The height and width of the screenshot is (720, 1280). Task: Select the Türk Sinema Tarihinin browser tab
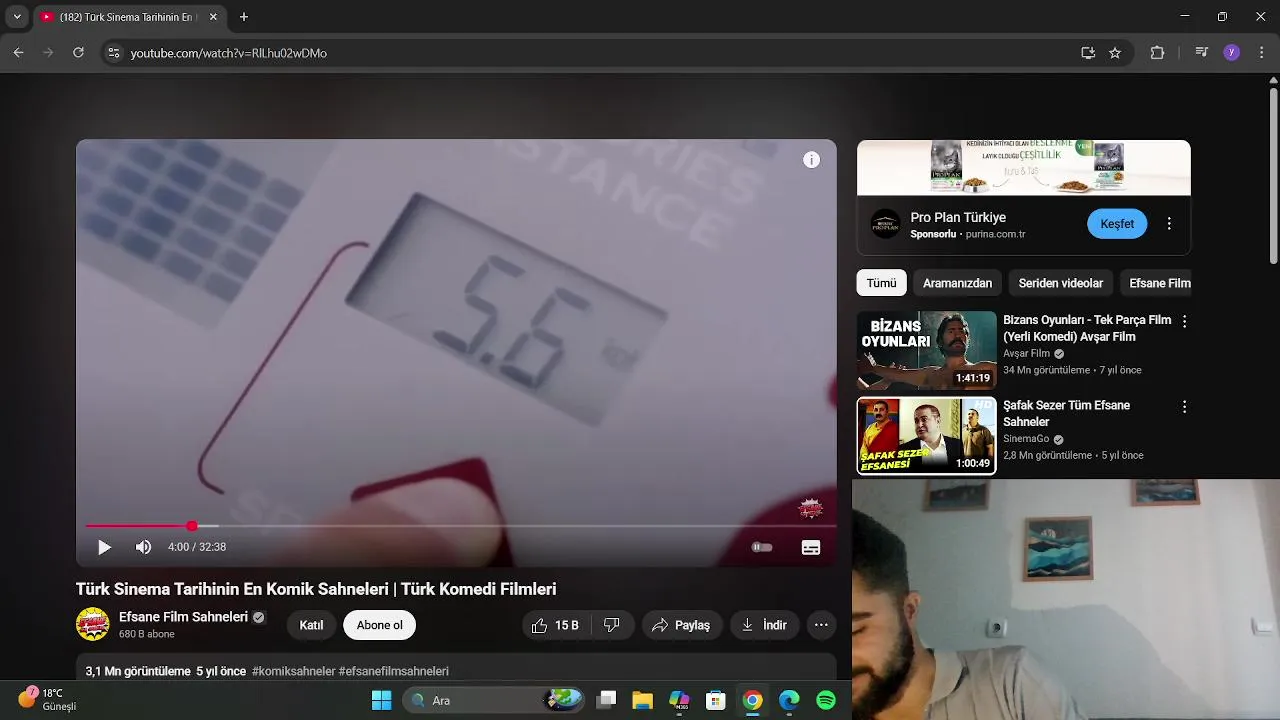(x=128, y=17)
